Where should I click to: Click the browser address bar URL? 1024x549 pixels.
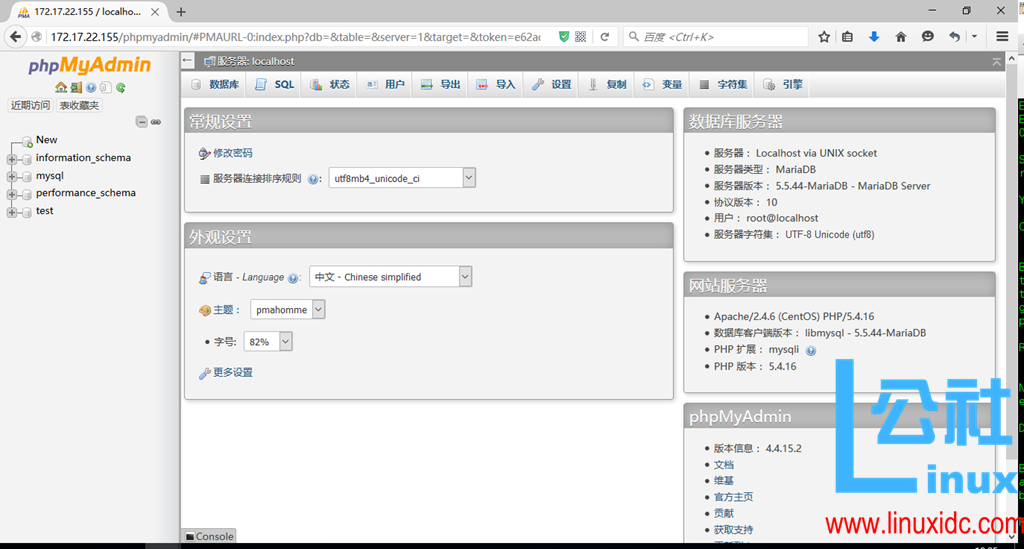[296, 37]
